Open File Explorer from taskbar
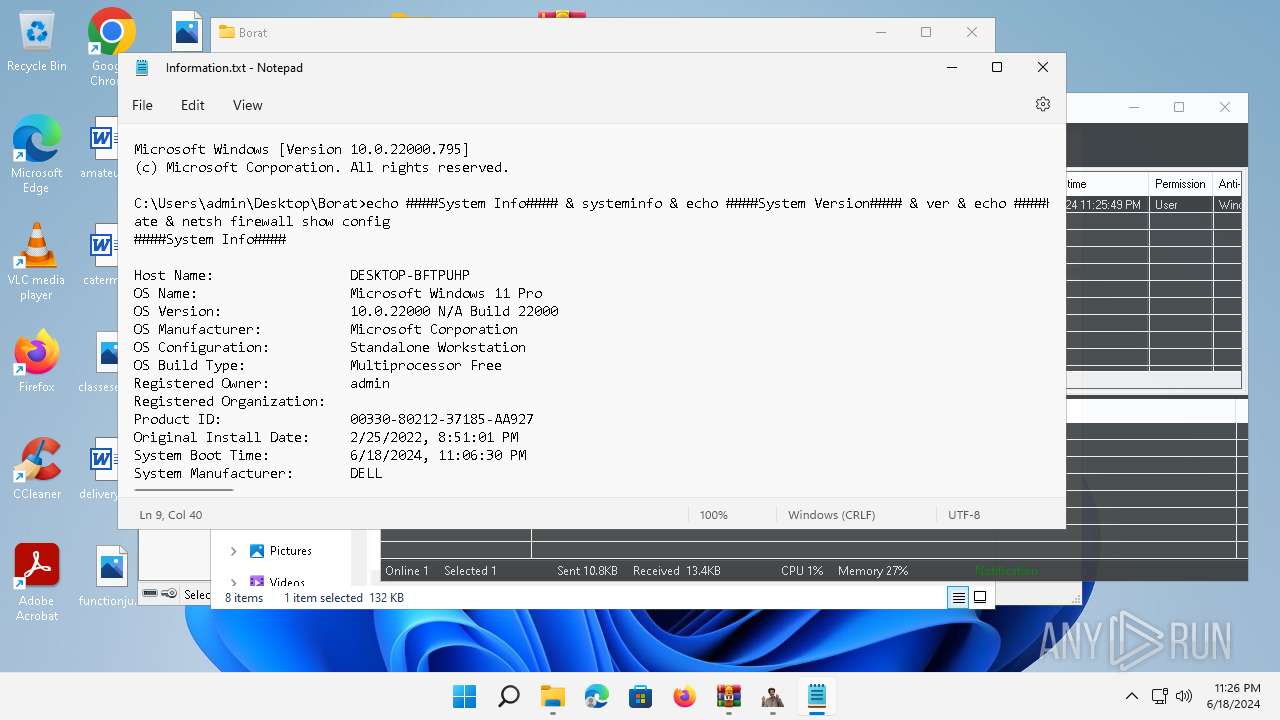This screenshot has width=1280, height=720. pos(552,696)
